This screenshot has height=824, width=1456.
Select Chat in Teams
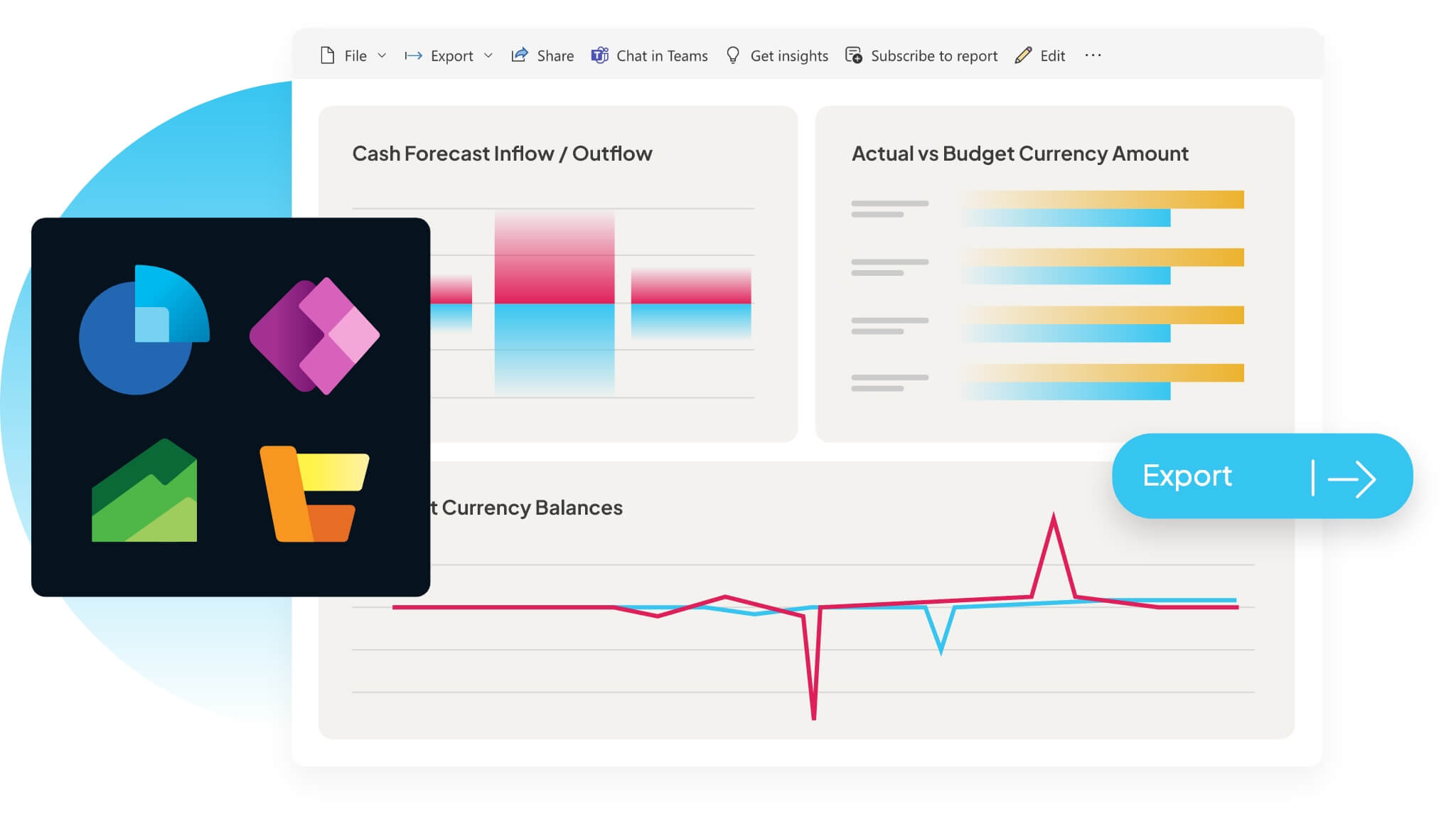coord(662,55)
